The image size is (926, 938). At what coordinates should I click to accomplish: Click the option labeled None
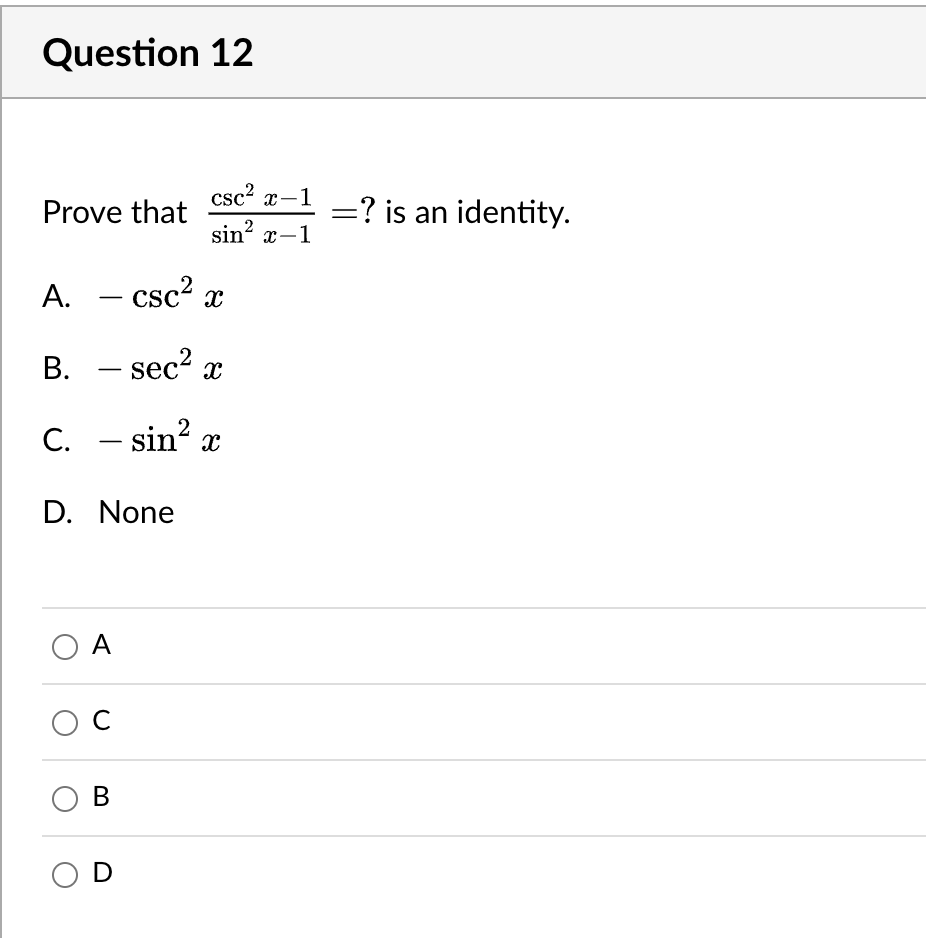click(x=136, y=511)
